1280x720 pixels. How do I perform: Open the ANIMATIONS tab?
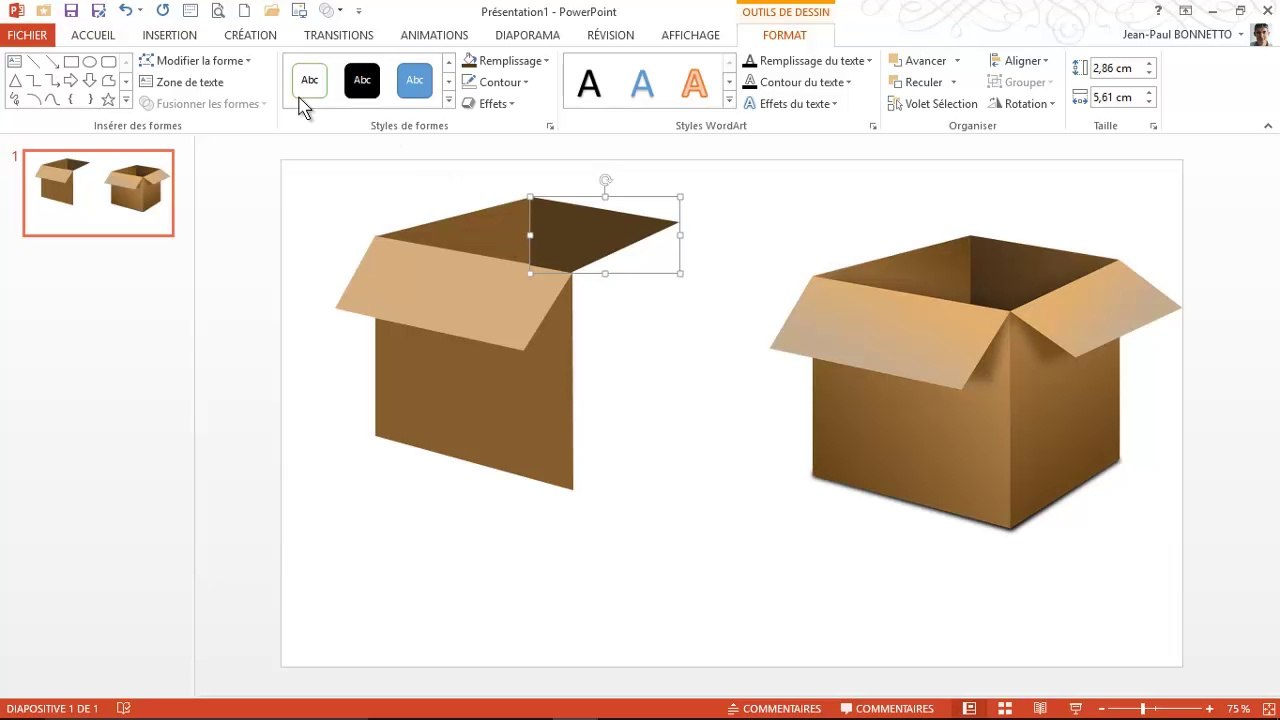point(434,35)
